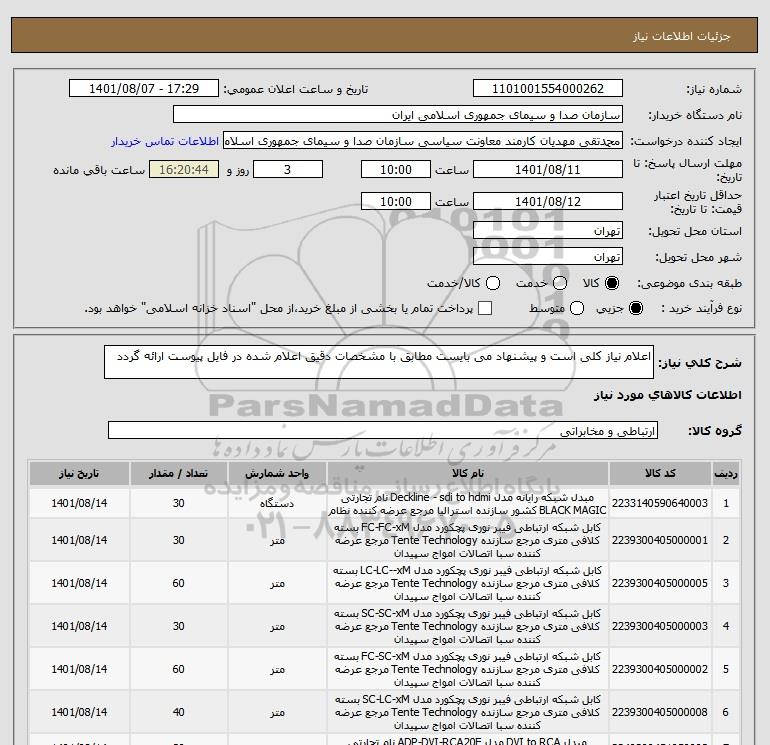The height and width of the screenshot is (745, 770).
Task: Open the اطلاعات تماس خریدار link
Action: click(165, 141)
